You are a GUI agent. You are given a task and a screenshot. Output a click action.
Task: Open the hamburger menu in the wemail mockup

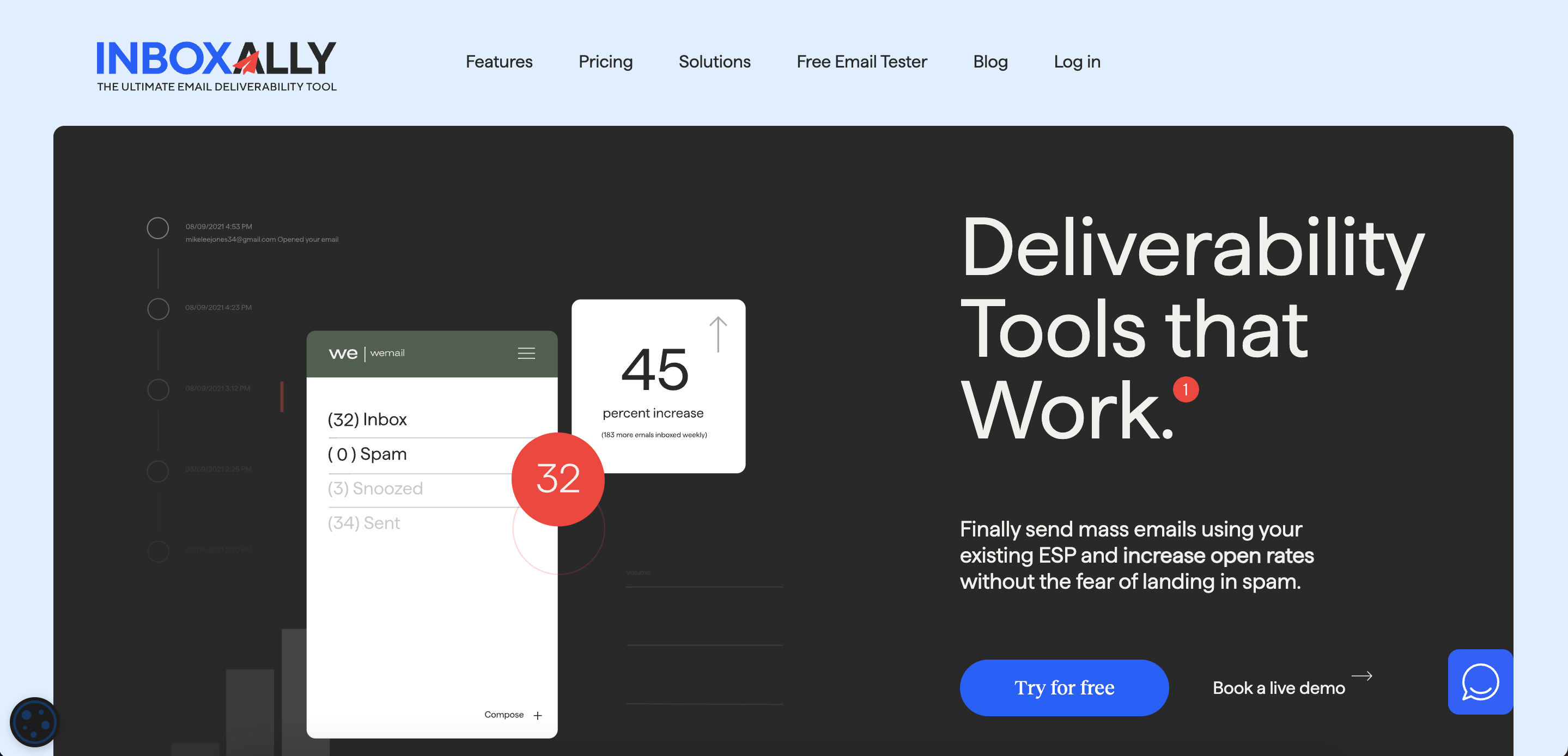pyautogui.click(x=526, y=353)
